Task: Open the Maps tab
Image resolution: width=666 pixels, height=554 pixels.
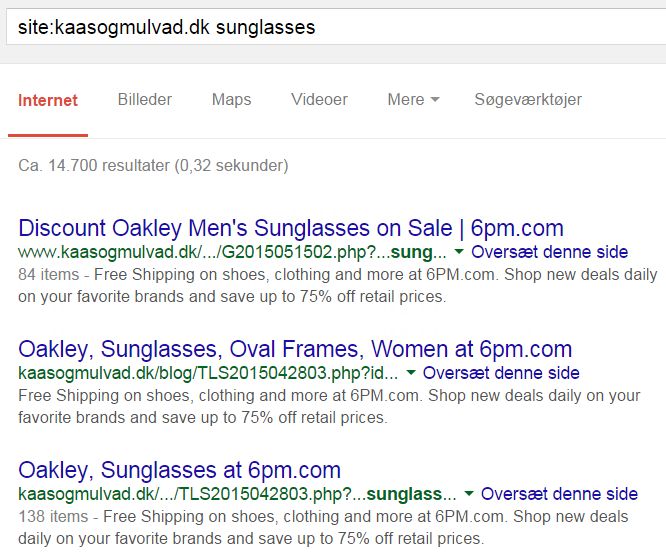Action: click(x=231, y=100)
